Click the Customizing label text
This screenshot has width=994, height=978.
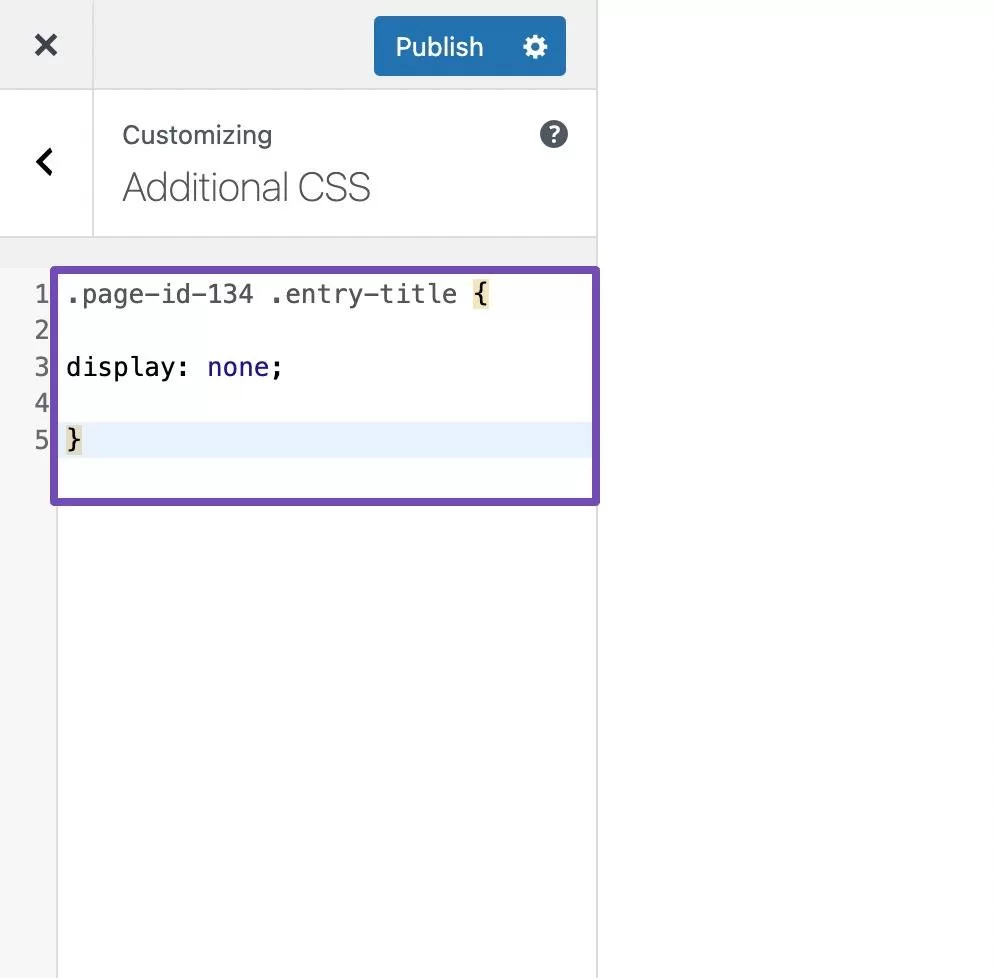point(197,135)
